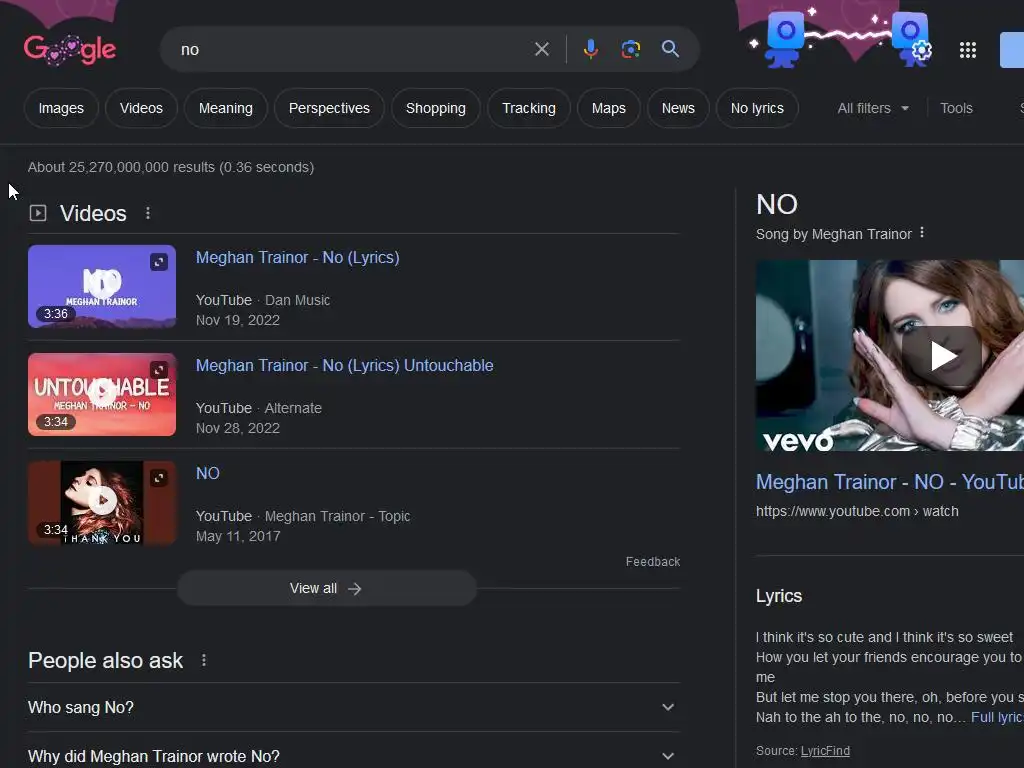
Task: Expand preview icon on 3:36 thumbnail
Action: 159,262
